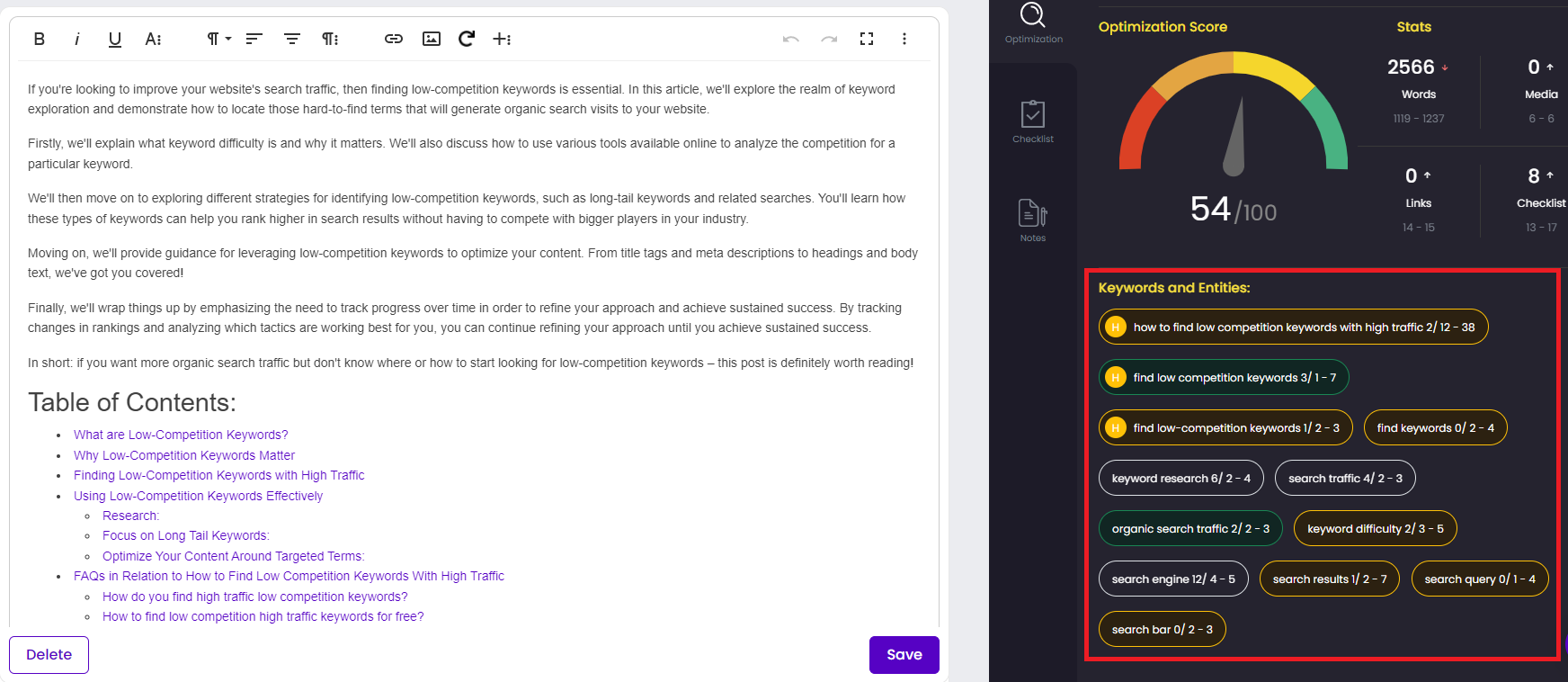Viewport: 1568px width, 682px height.
Task: Select the 'keyword research' keyword chip
Action: coord(1180,478)
